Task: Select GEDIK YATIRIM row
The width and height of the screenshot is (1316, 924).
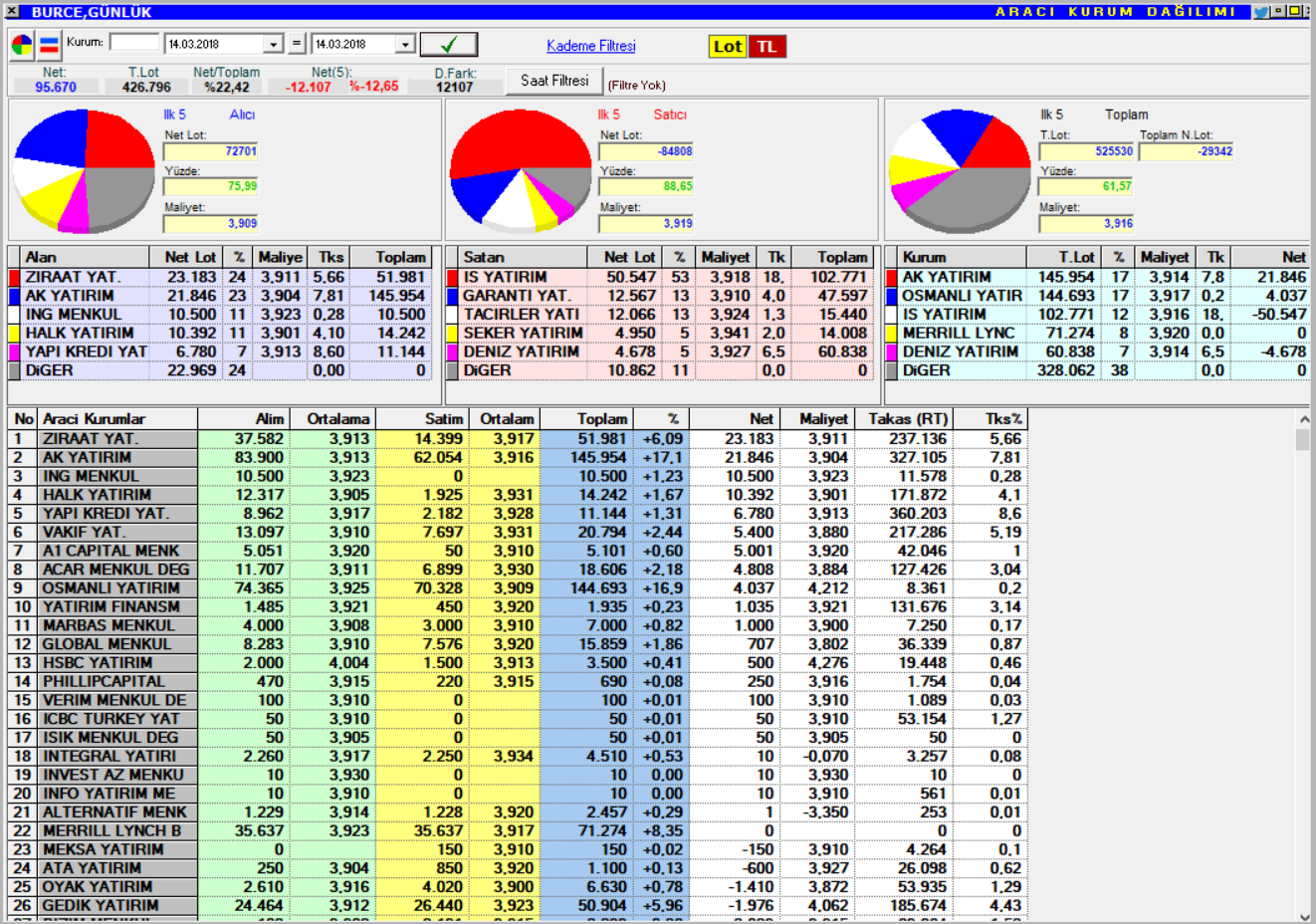Action: click(517, 905)
